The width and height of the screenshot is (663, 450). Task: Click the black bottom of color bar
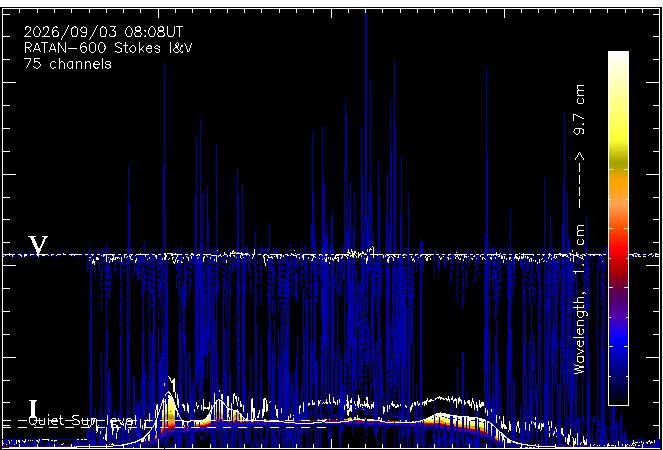618,393
